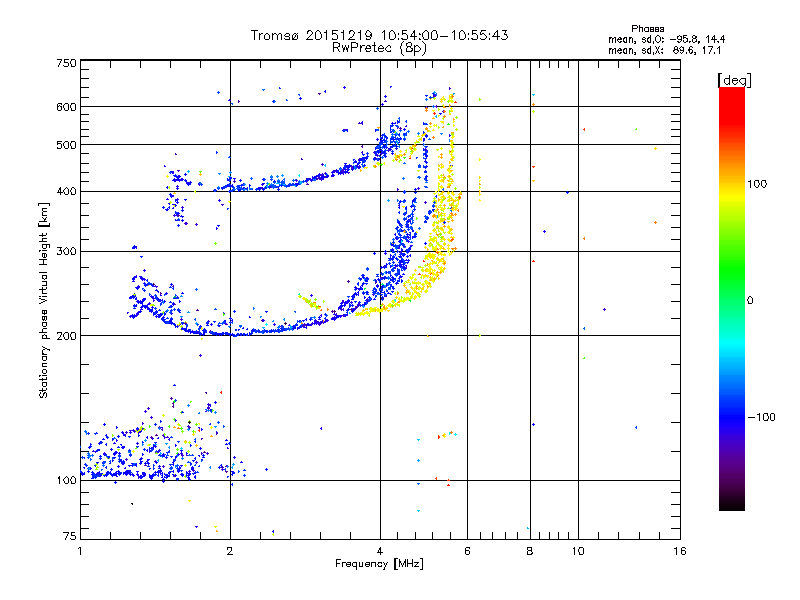Click the 'Stationary phase Virtual Height [km]' axis label
The height and width of the screenshot is (600, 800).
pos(43,301)
